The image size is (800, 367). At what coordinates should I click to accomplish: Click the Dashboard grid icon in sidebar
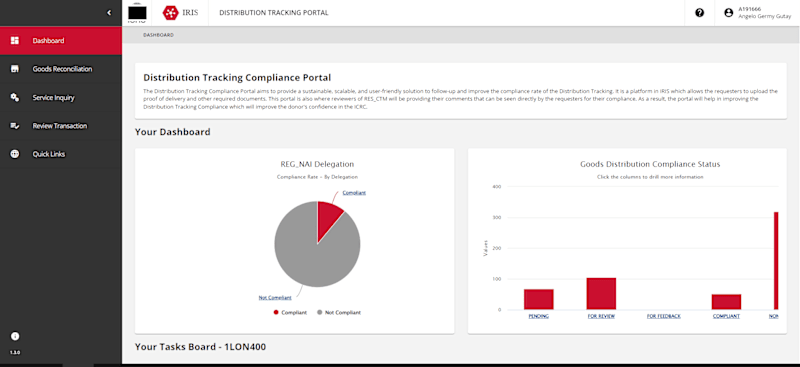pyautogui.click(x=15, y=40)
